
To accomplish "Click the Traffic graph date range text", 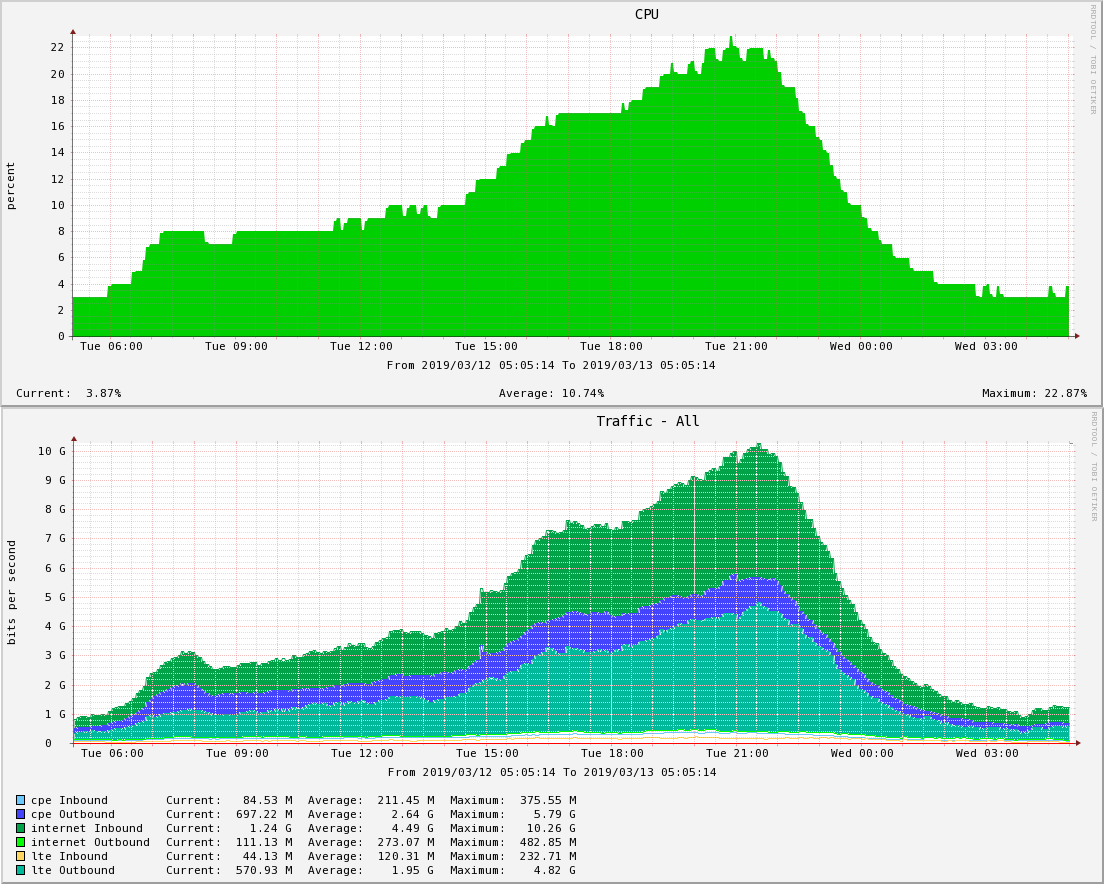I will point(551,772).
